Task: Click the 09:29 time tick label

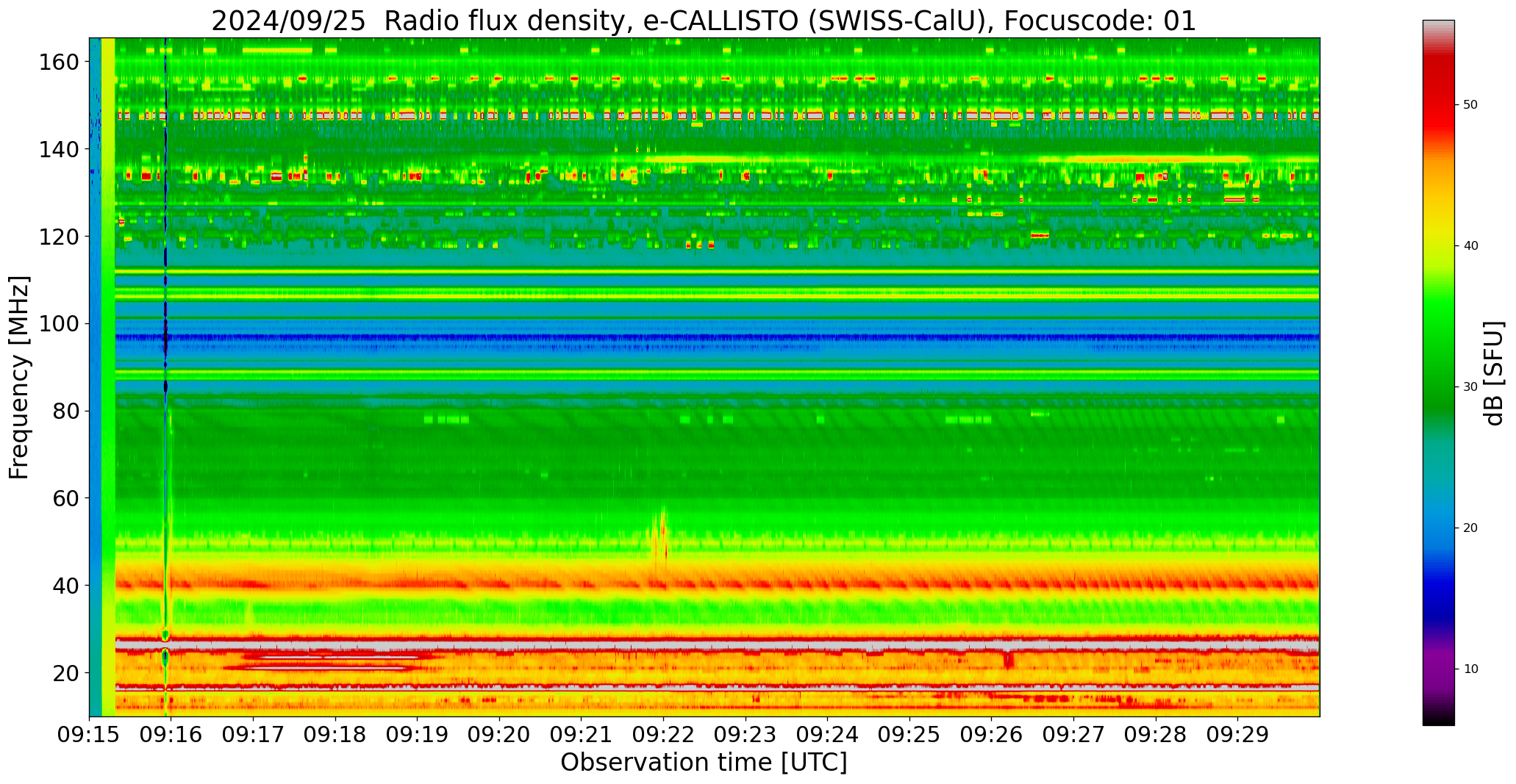Action: 1237,735
